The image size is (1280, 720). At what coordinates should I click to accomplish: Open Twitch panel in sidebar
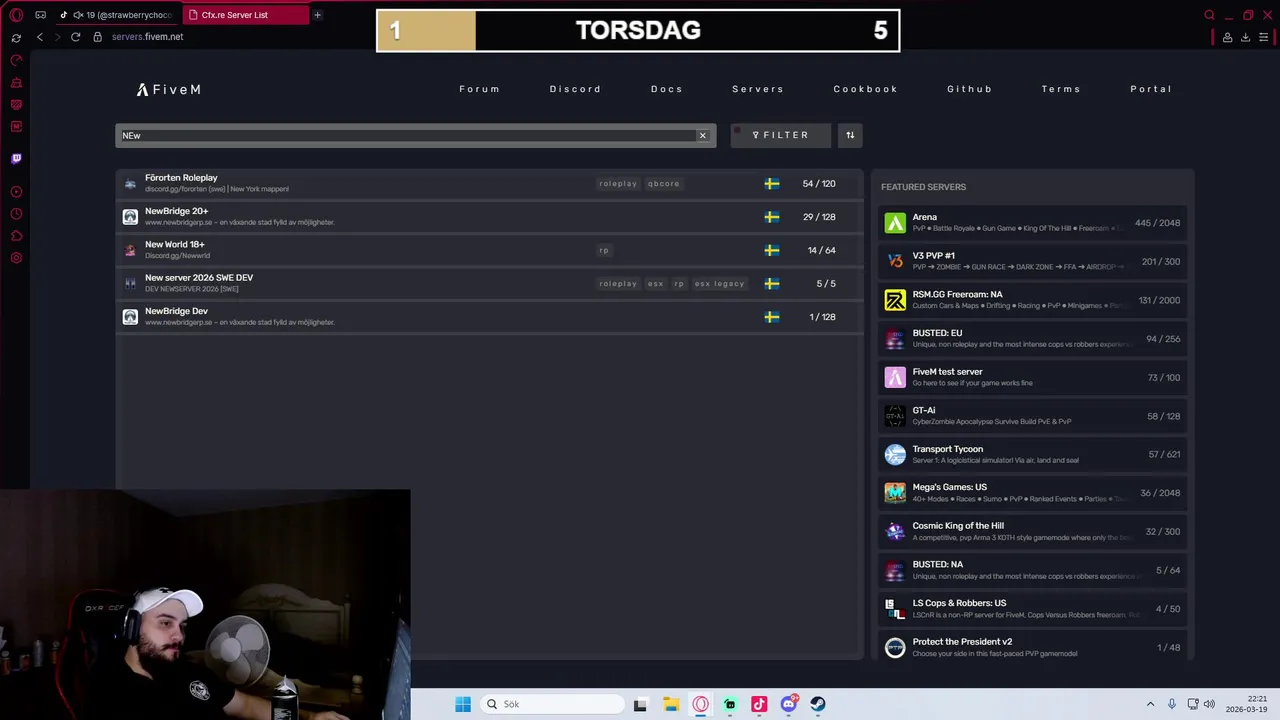coord(16,158)
